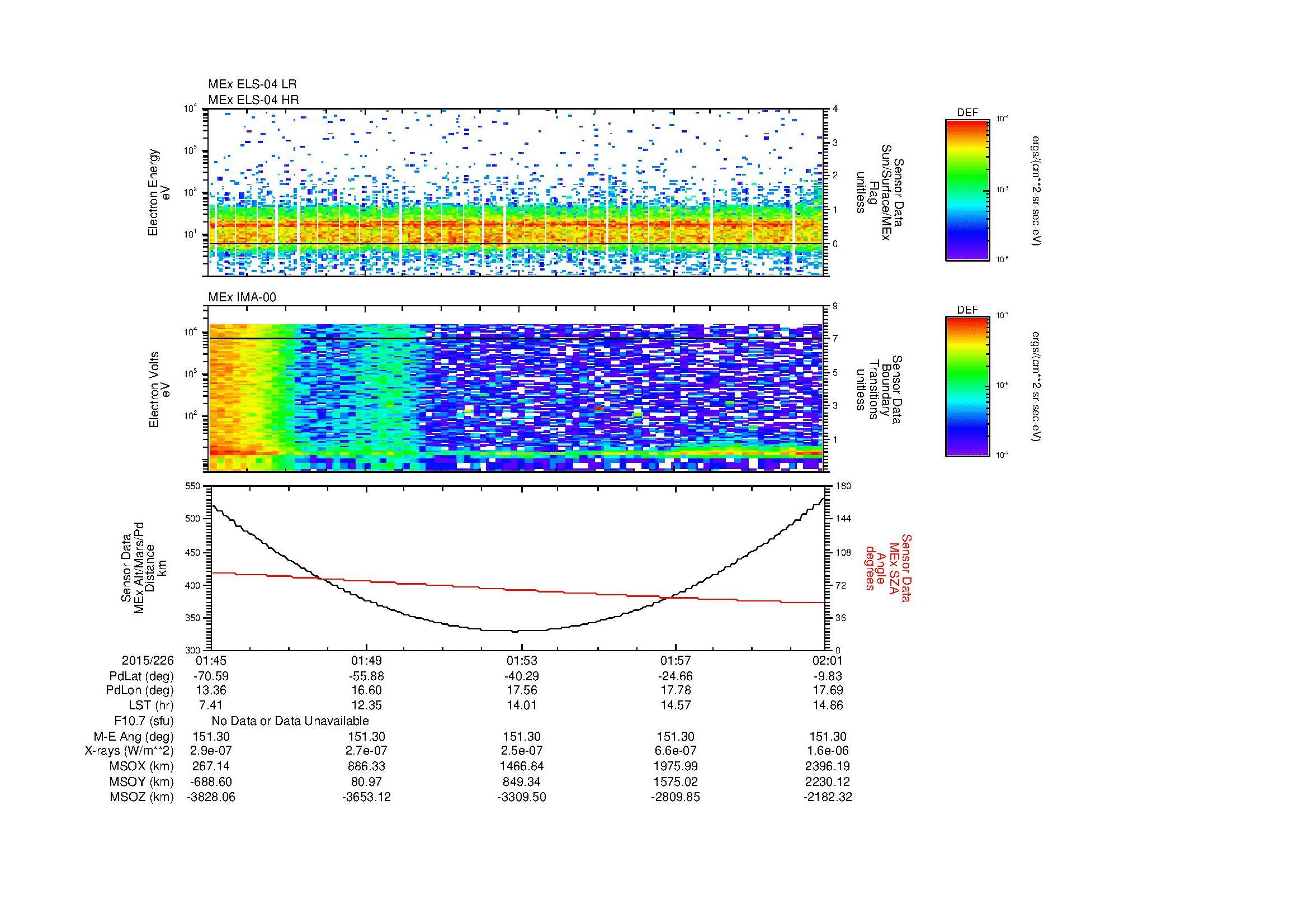Click the 'MSOY (km)' row label
This screenshot has height=924, width=1308.
coord(141,781)
